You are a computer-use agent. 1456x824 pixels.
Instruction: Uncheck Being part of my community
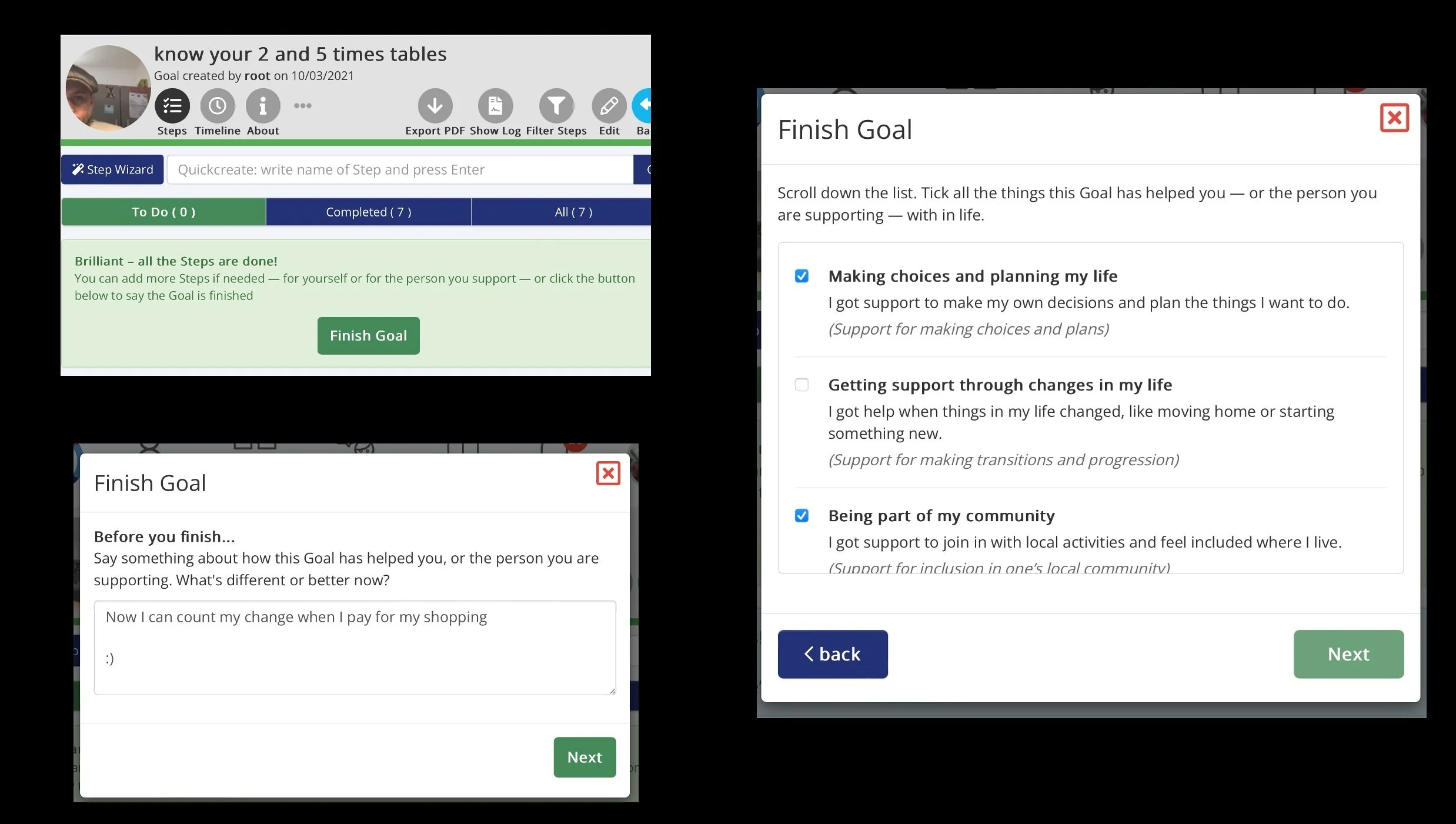[x=802, y=516]
